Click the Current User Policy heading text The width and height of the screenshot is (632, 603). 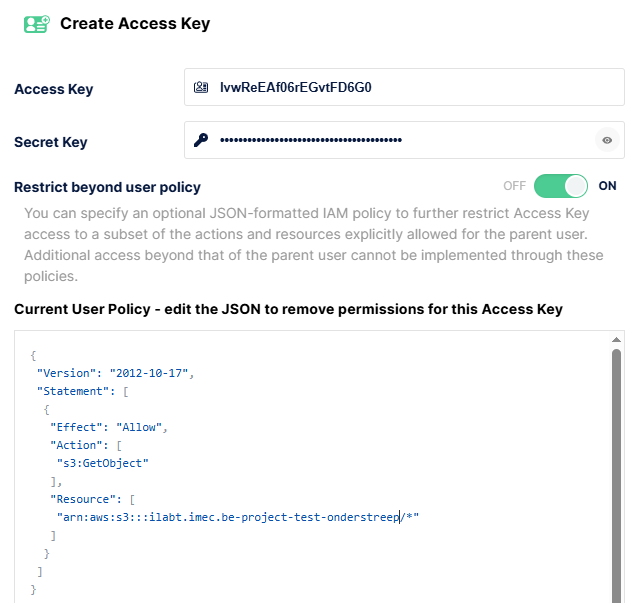tap(288, 309)
